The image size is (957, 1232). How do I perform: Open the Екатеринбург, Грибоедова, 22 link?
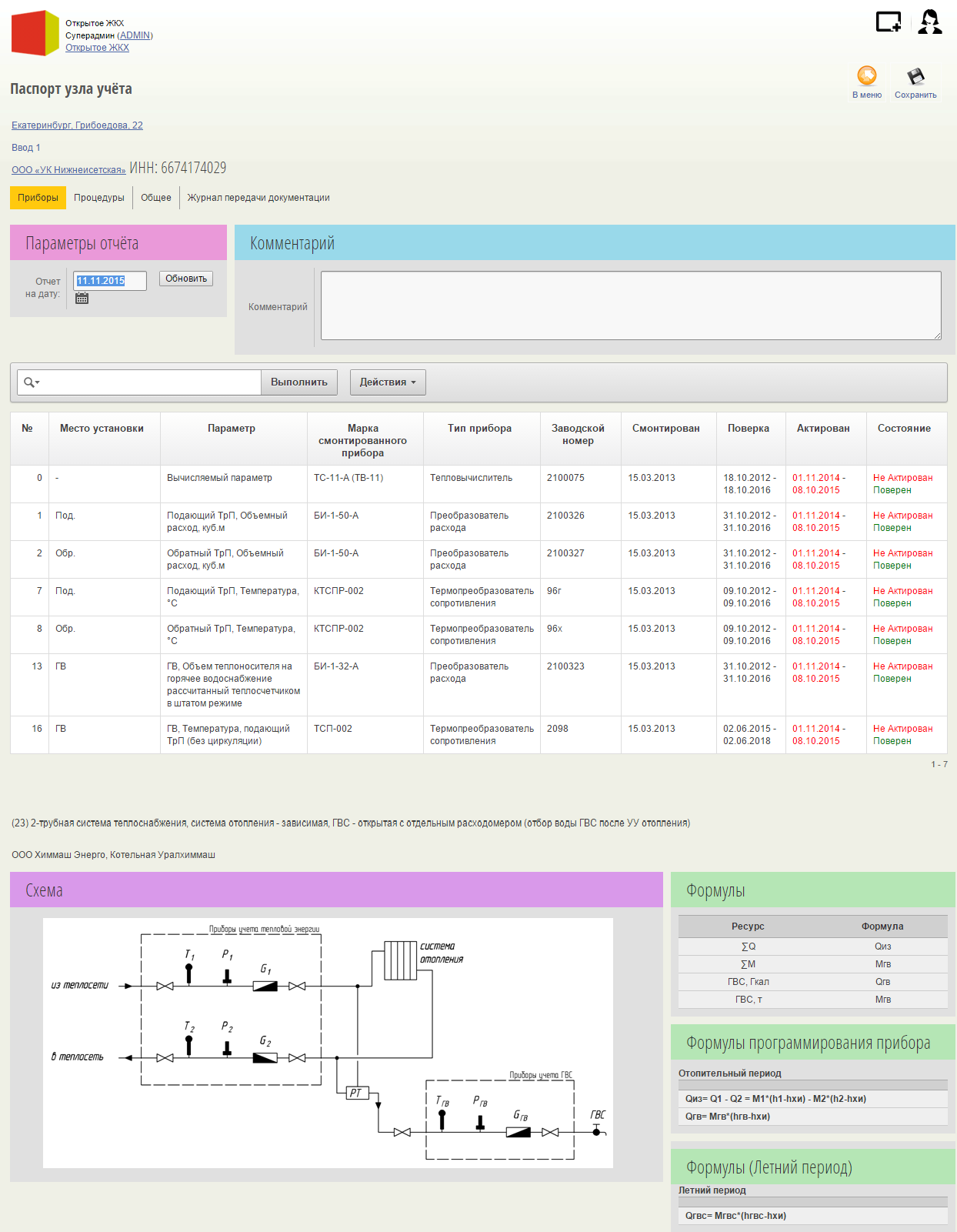pyautogui.click(x=77, y=125)
